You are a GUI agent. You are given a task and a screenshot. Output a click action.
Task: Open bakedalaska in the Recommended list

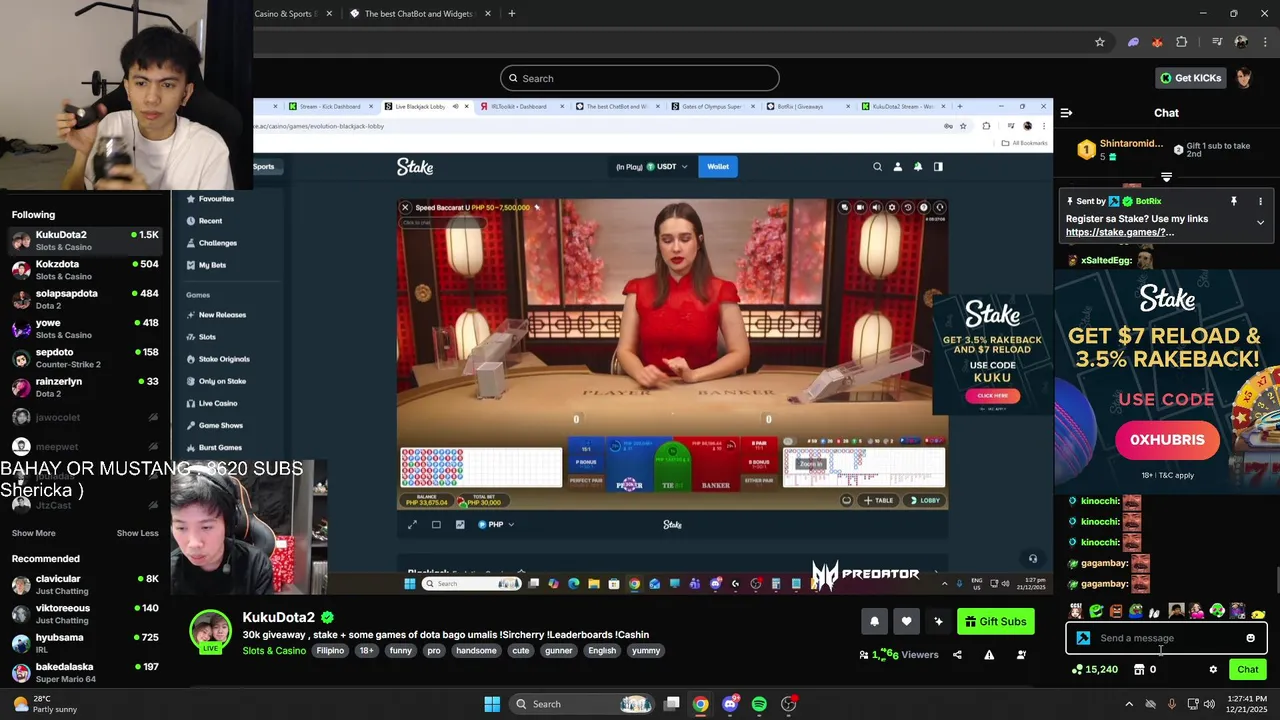coord(85,672)
